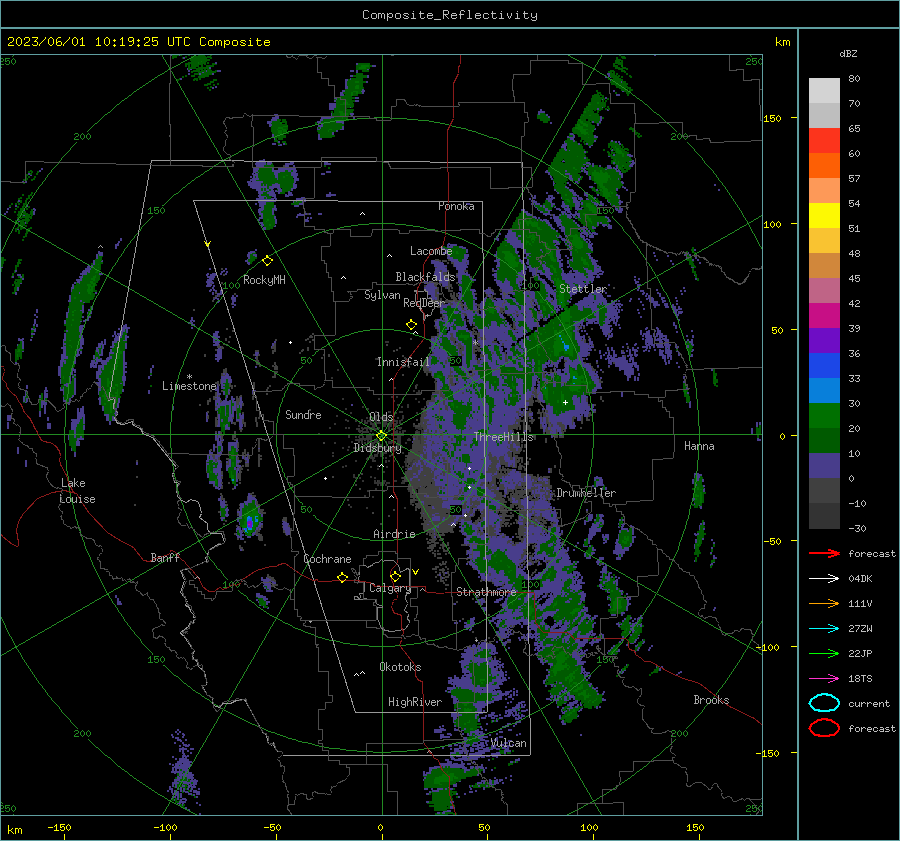Click the Sylvan label
Viewport: 900px width, 841px height.
[x=382, y=296]
